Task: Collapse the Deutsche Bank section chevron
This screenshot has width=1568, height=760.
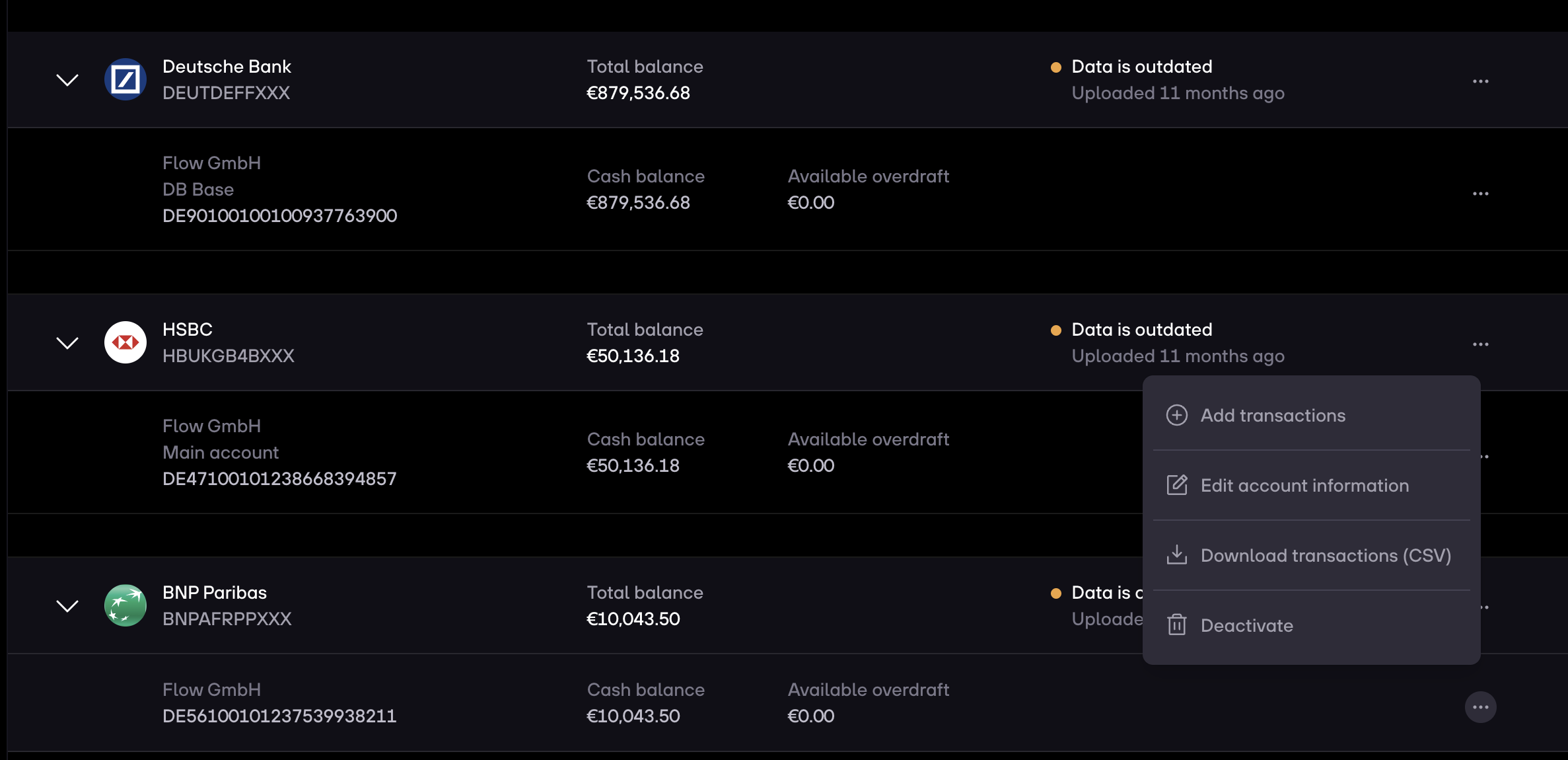Action: click(67, 80)
